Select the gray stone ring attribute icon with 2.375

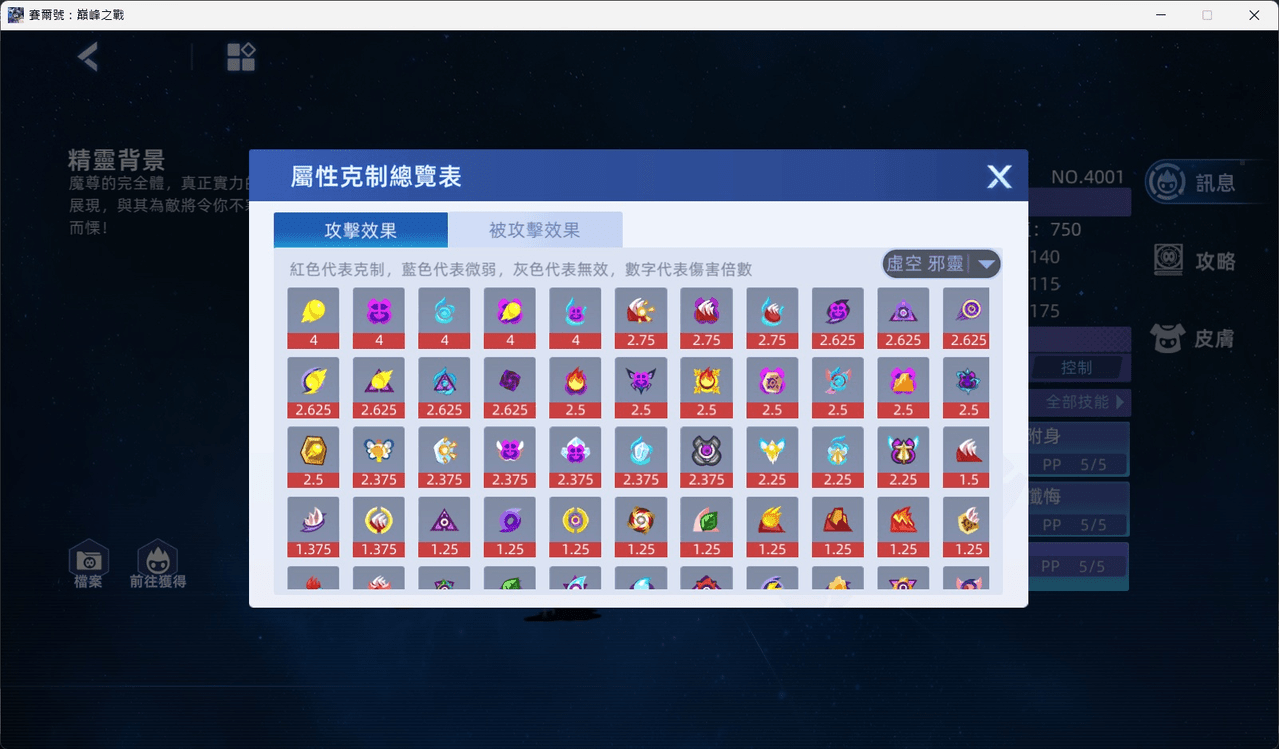(x=706, y=458)
